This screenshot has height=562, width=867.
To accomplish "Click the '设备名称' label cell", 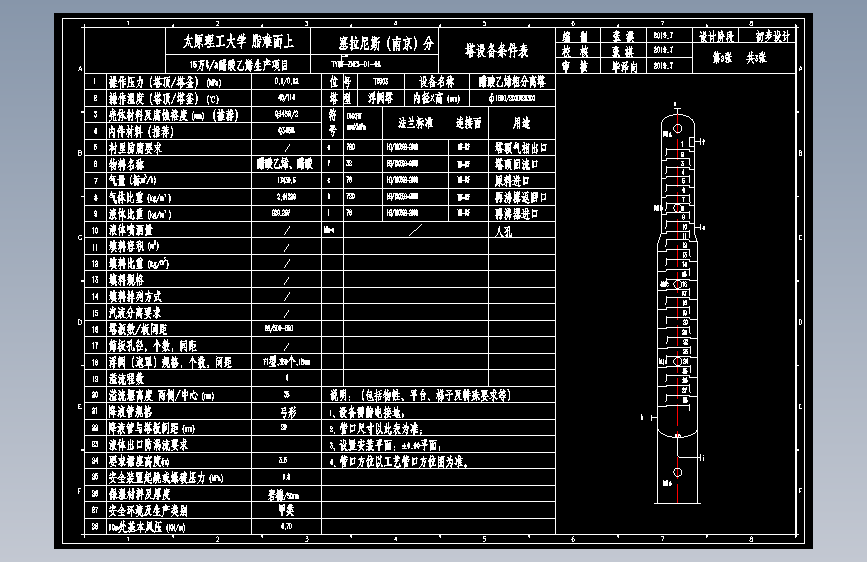I will [437, 82].
